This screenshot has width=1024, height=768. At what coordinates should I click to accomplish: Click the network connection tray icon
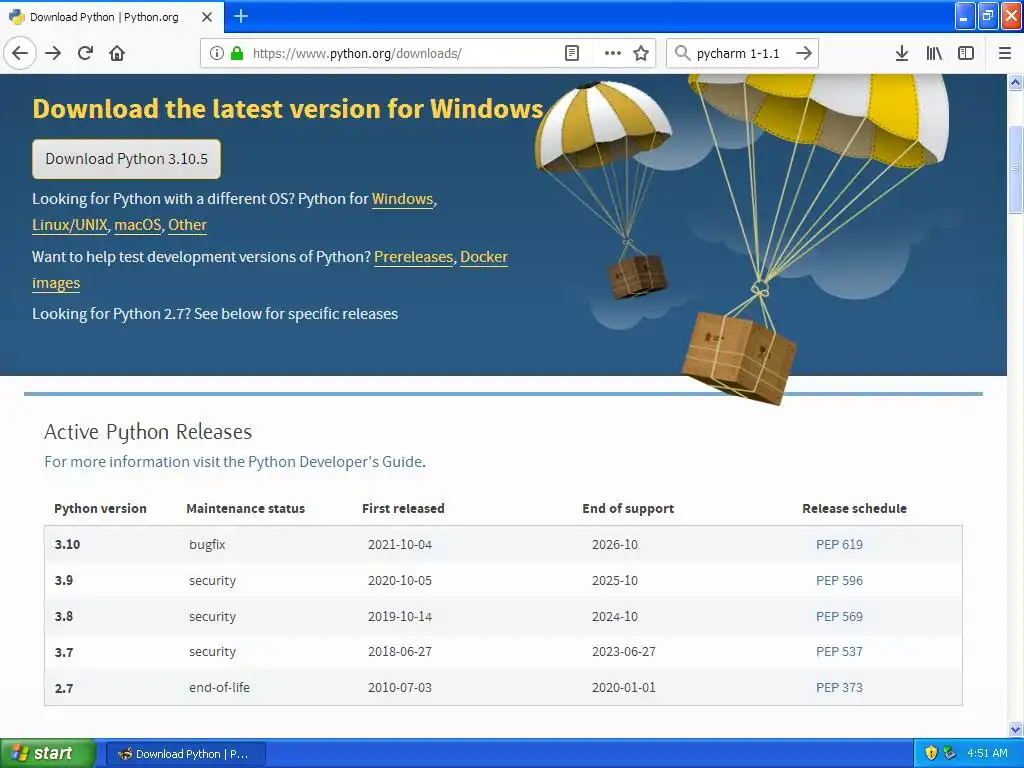(950, 754)
